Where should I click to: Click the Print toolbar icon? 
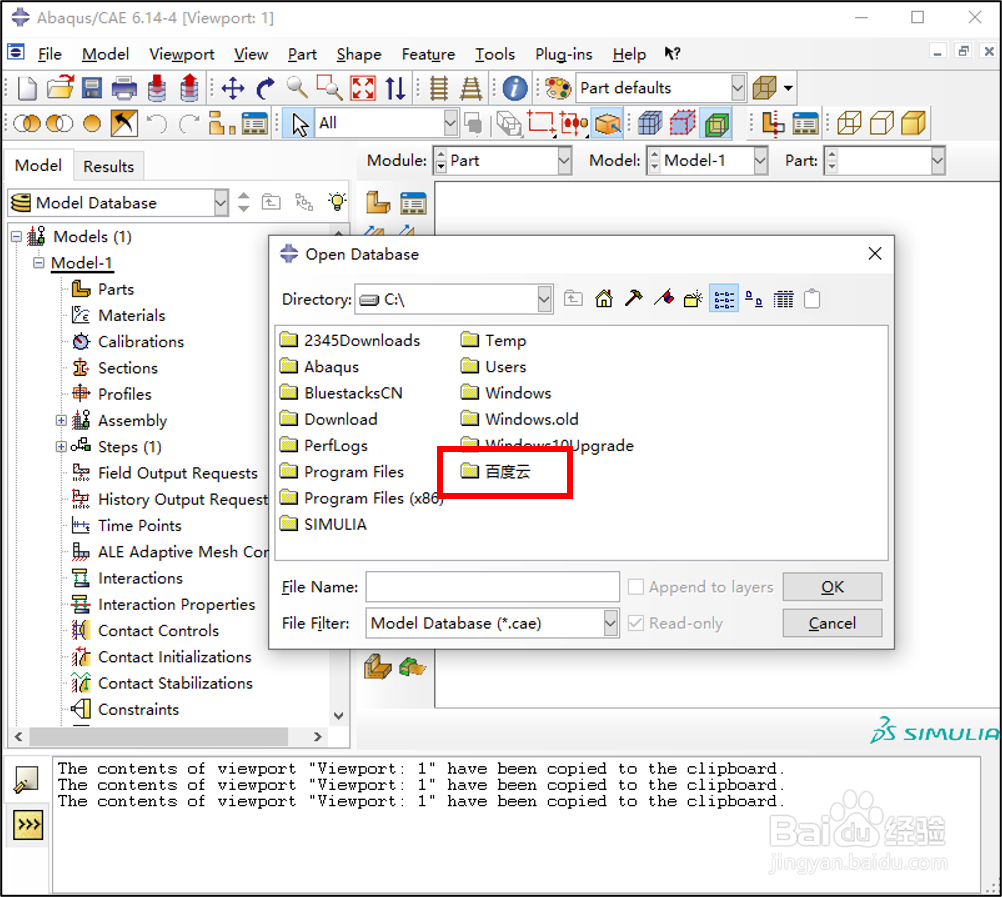pos(124,88)
